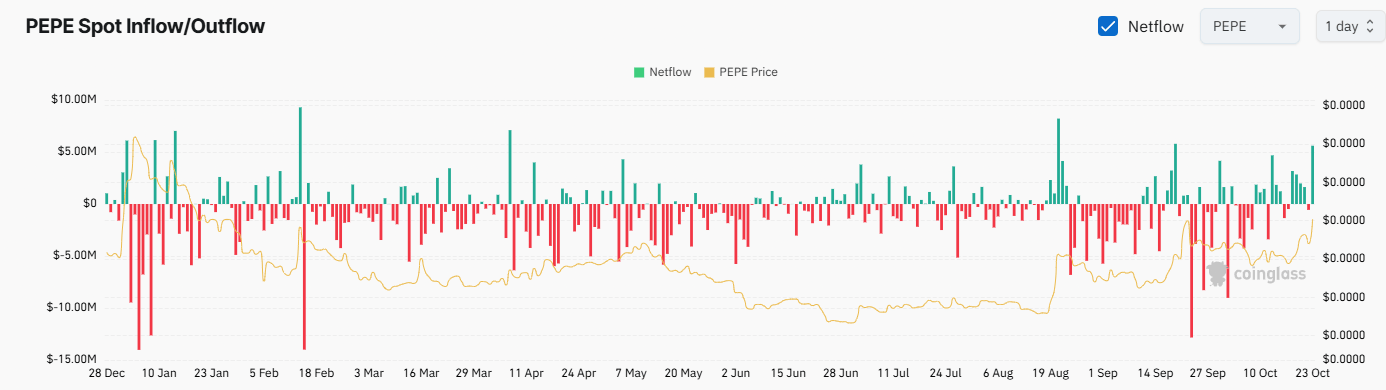Toggle the Netflow legend series
This screenshot has height=390, width=1386.
click(x=661, y=72)
